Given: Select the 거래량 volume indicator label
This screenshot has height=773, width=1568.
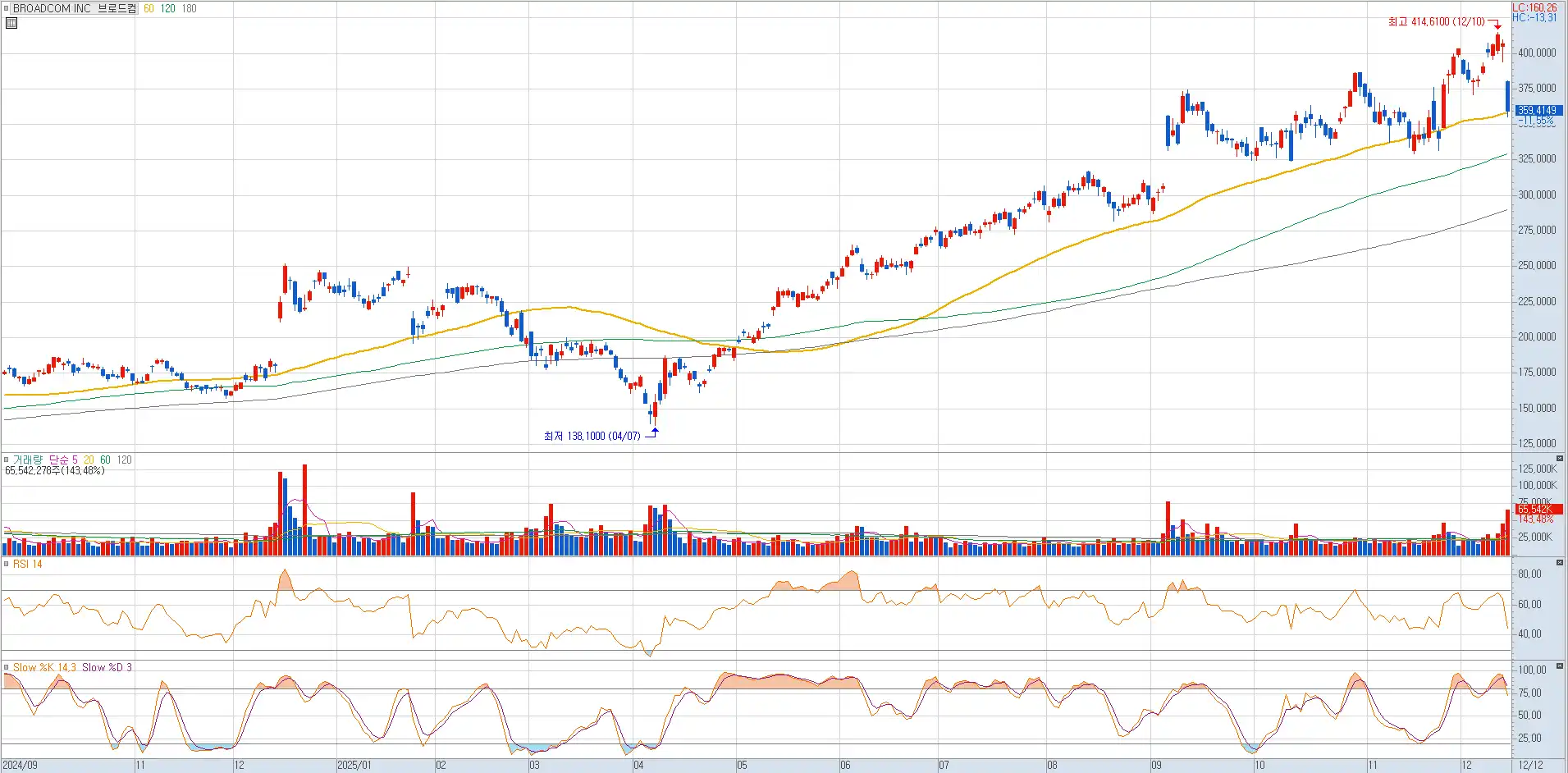Looking at the screenshot, I should pyautogui.click(x=27, y=460).
